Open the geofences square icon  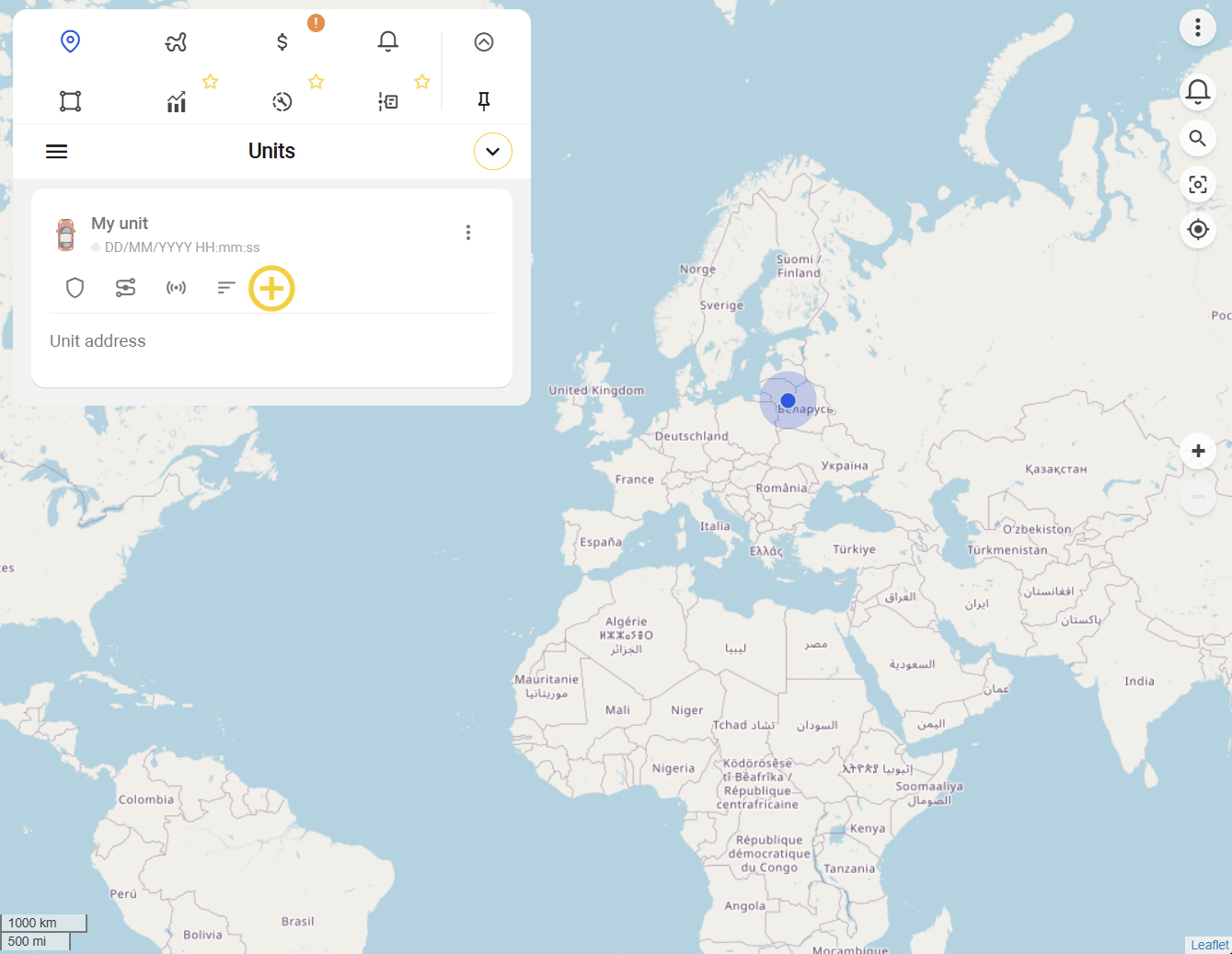(x=70, y=101)
